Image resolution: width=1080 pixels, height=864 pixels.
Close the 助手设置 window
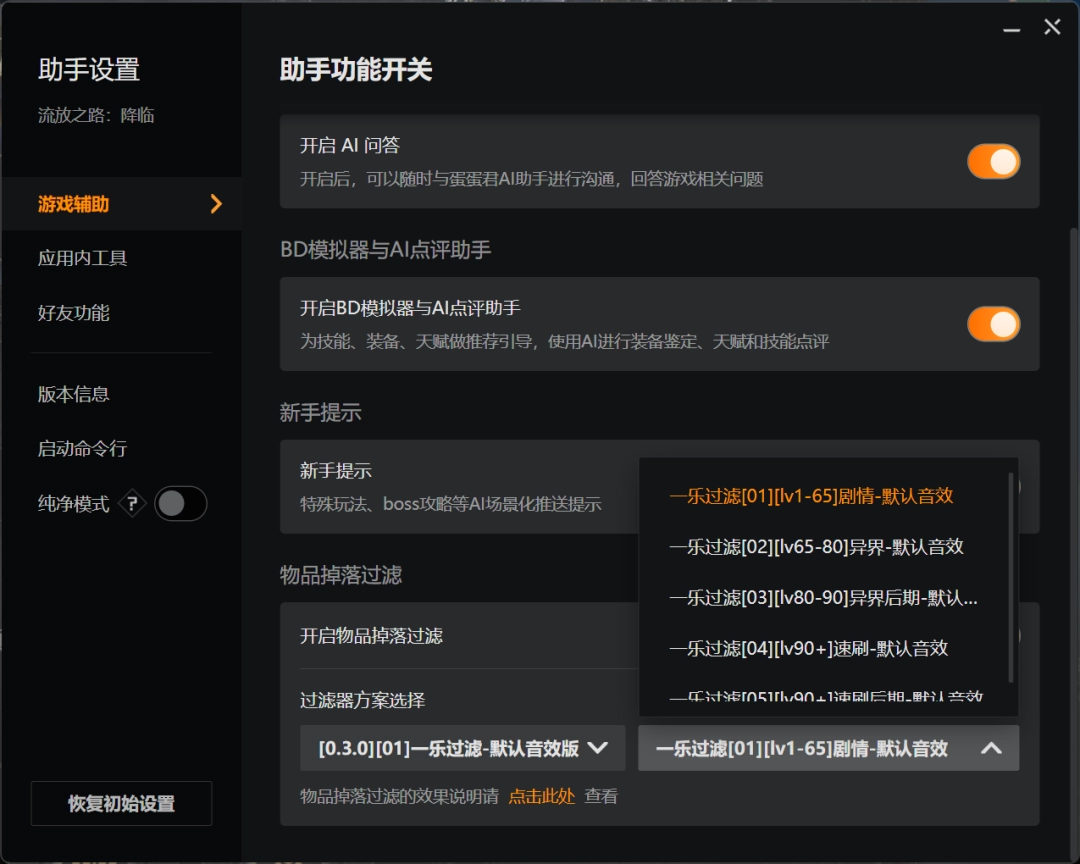click(x=1052, y=28)
